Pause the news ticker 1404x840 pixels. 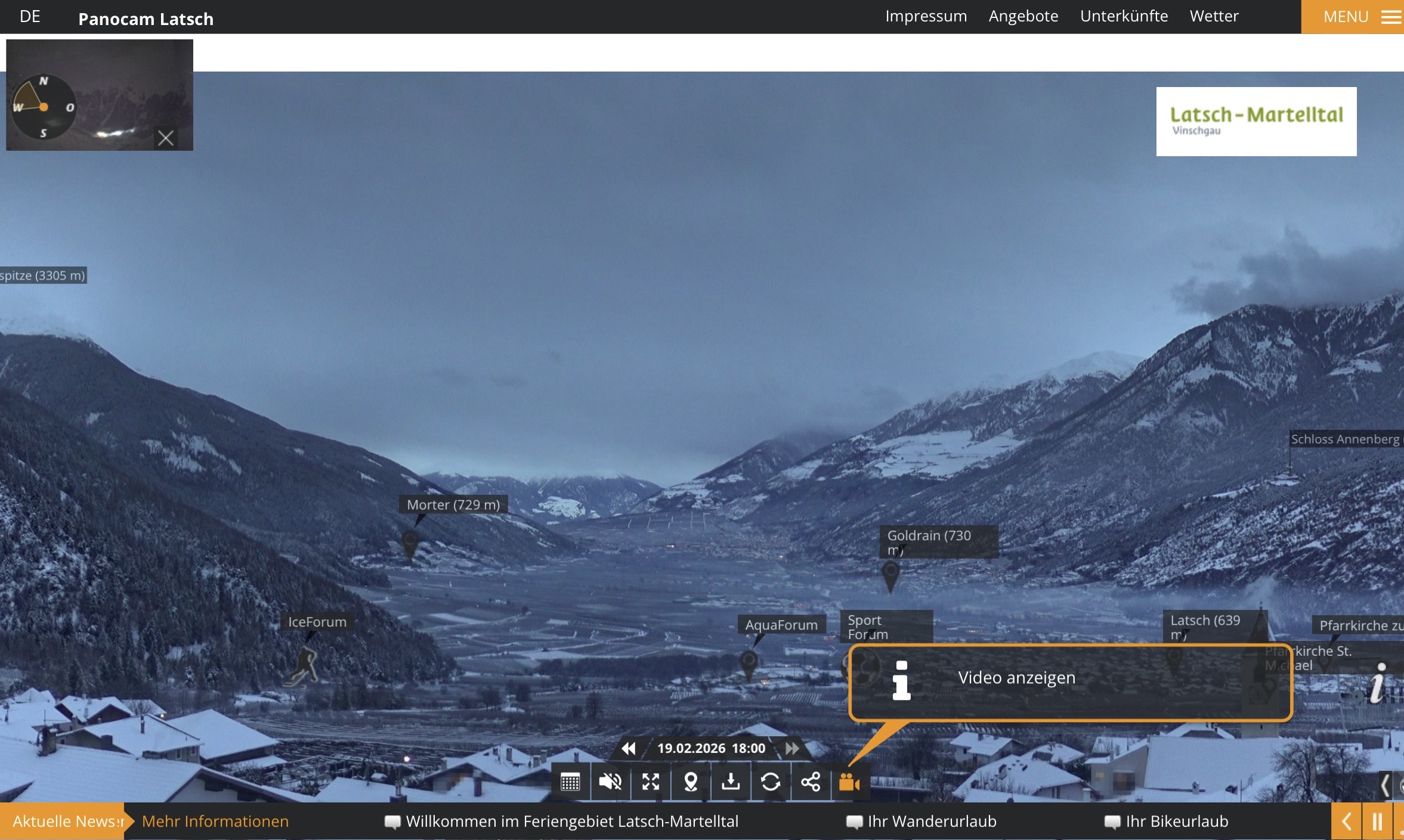click(1377, 822)
